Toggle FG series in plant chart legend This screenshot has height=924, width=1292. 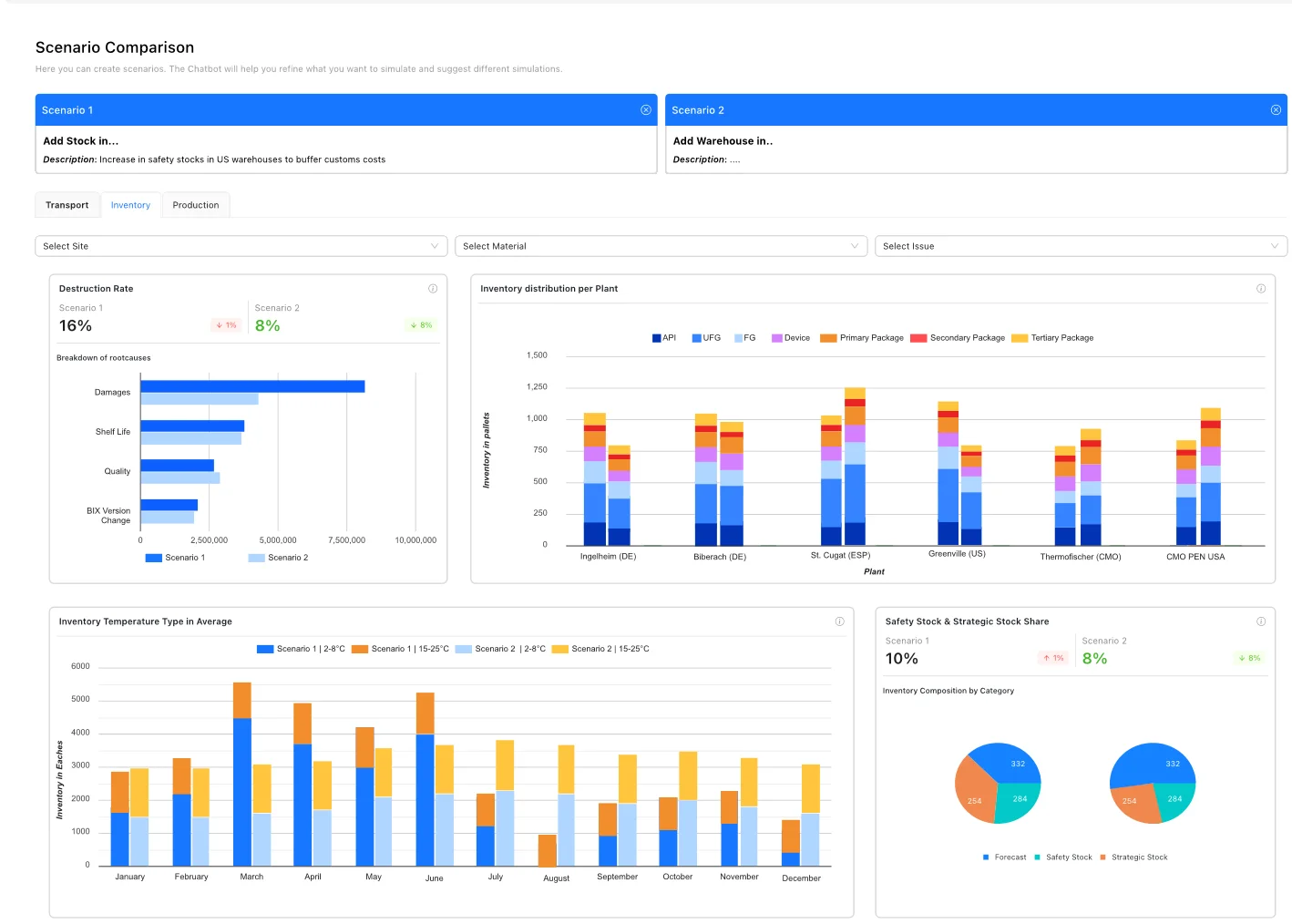[x=745, y=338]
